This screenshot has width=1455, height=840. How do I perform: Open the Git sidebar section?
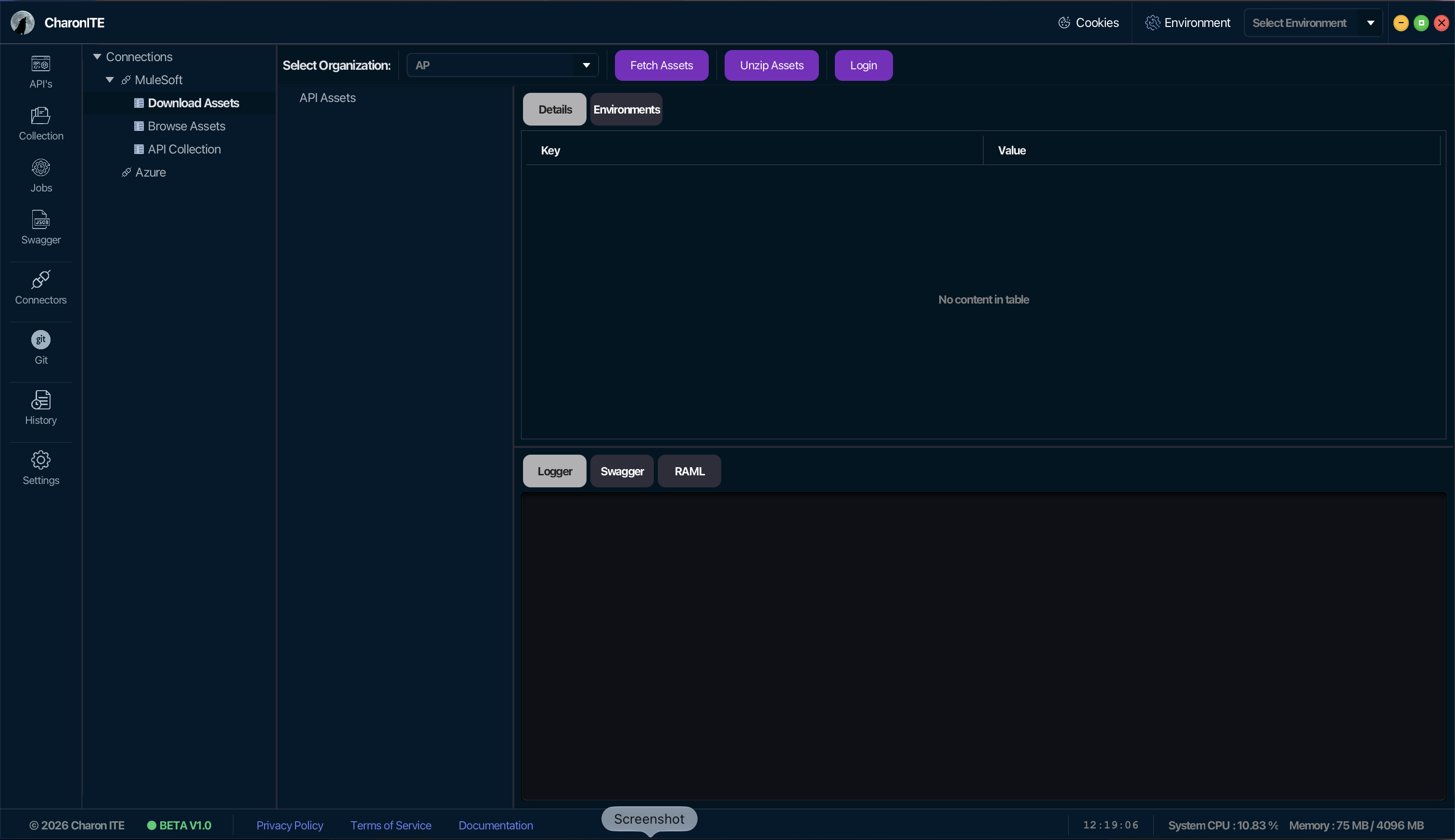[40, 347]
